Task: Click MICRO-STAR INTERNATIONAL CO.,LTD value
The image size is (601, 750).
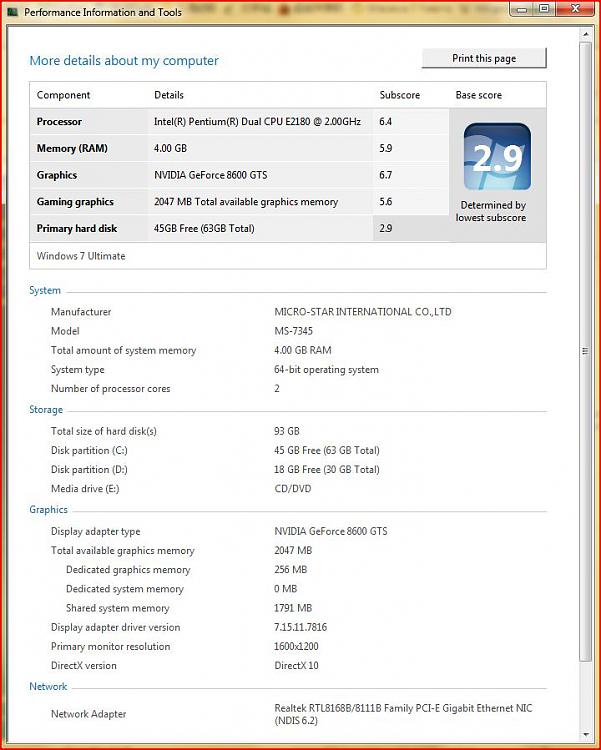Action: click(363, 312)
